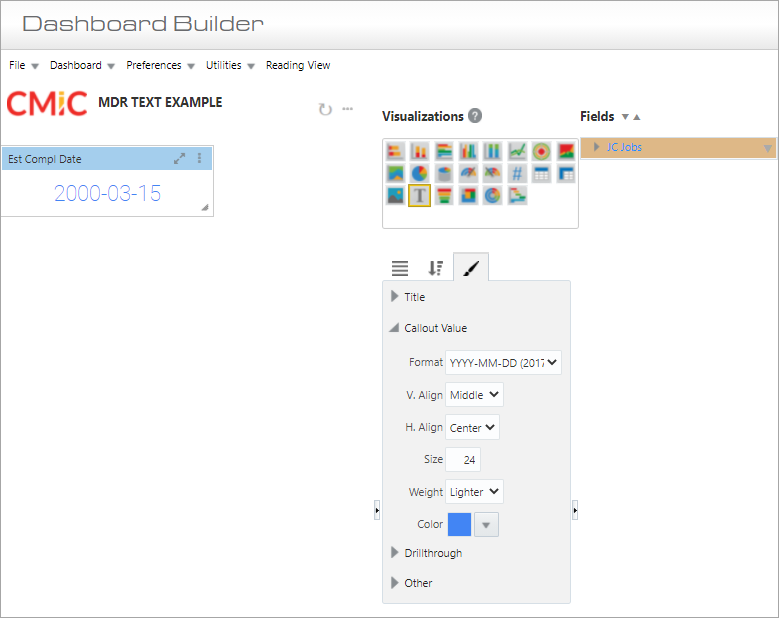The width and height of the screenshot is (779, 618).
Task: Click the refresh dashboard icon
Action: click(325, 109)
